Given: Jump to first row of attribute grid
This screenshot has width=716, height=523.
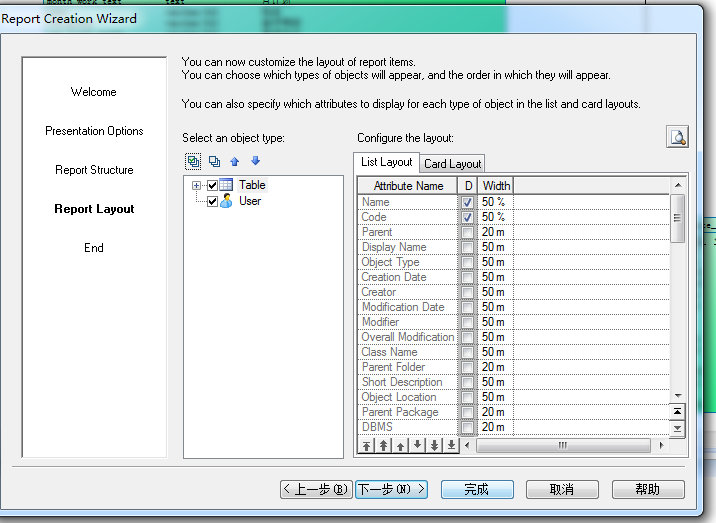Looking at the screenshot, I should click(x=678, y=412).
